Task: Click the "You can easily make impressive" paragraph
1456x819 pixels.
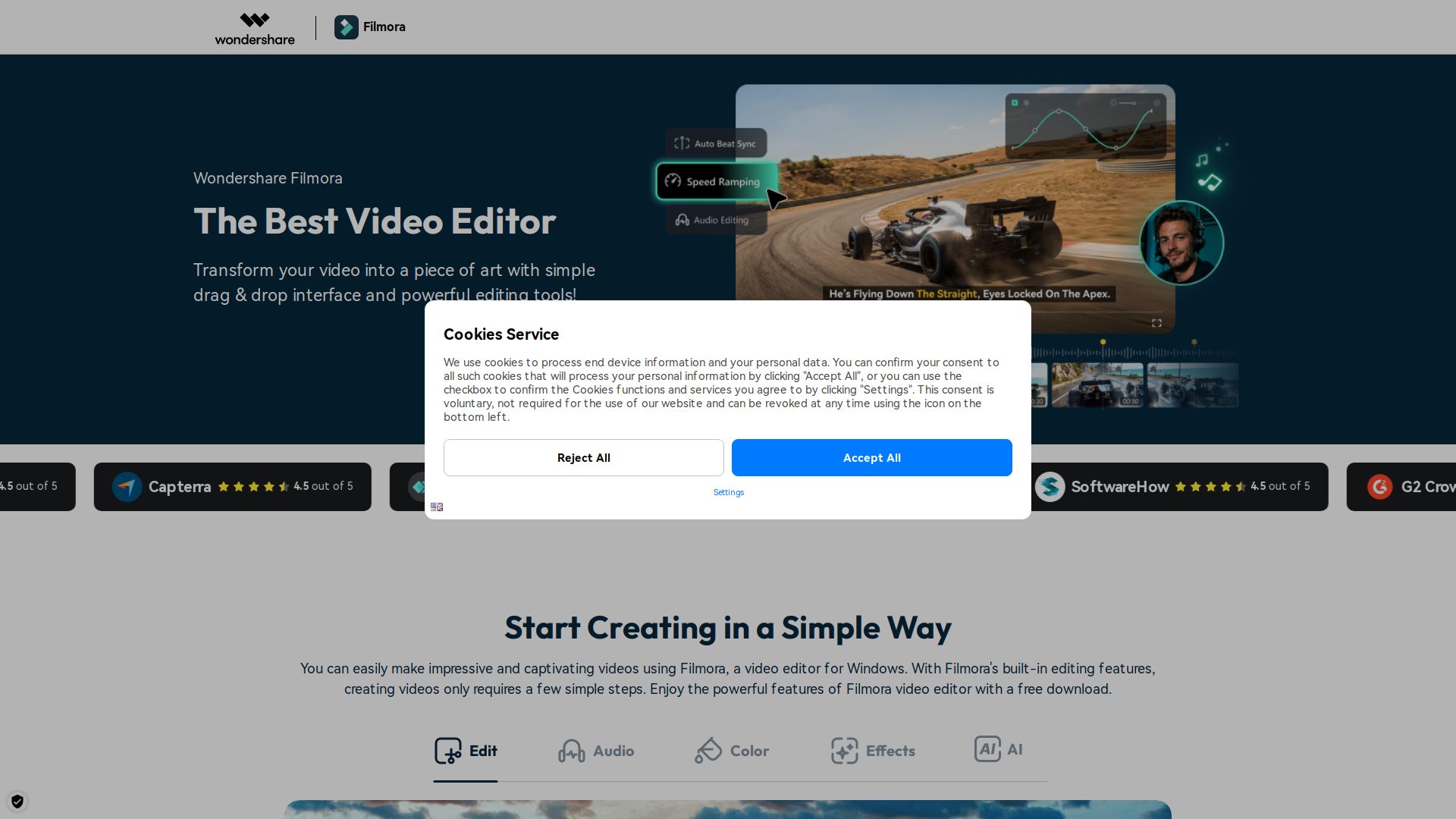Action: coord(728,679)
